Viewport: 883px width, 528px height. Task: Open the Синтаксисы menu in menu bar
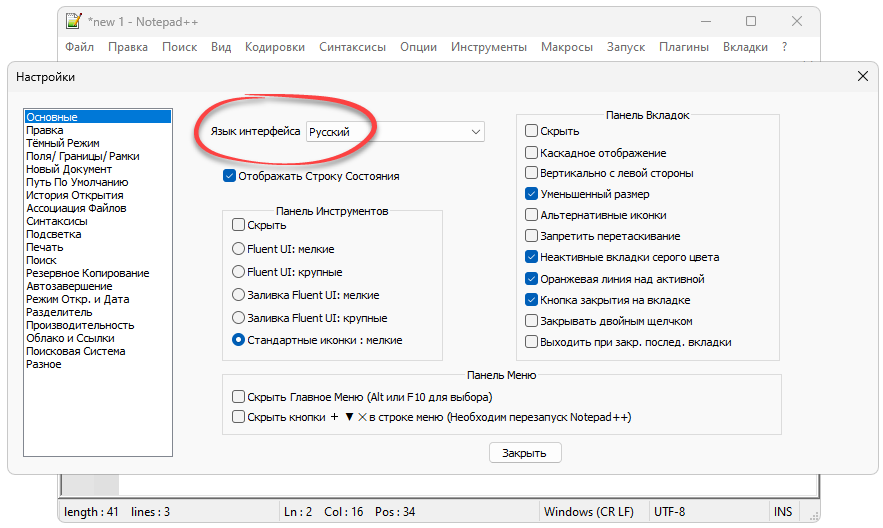pos(353,47)
